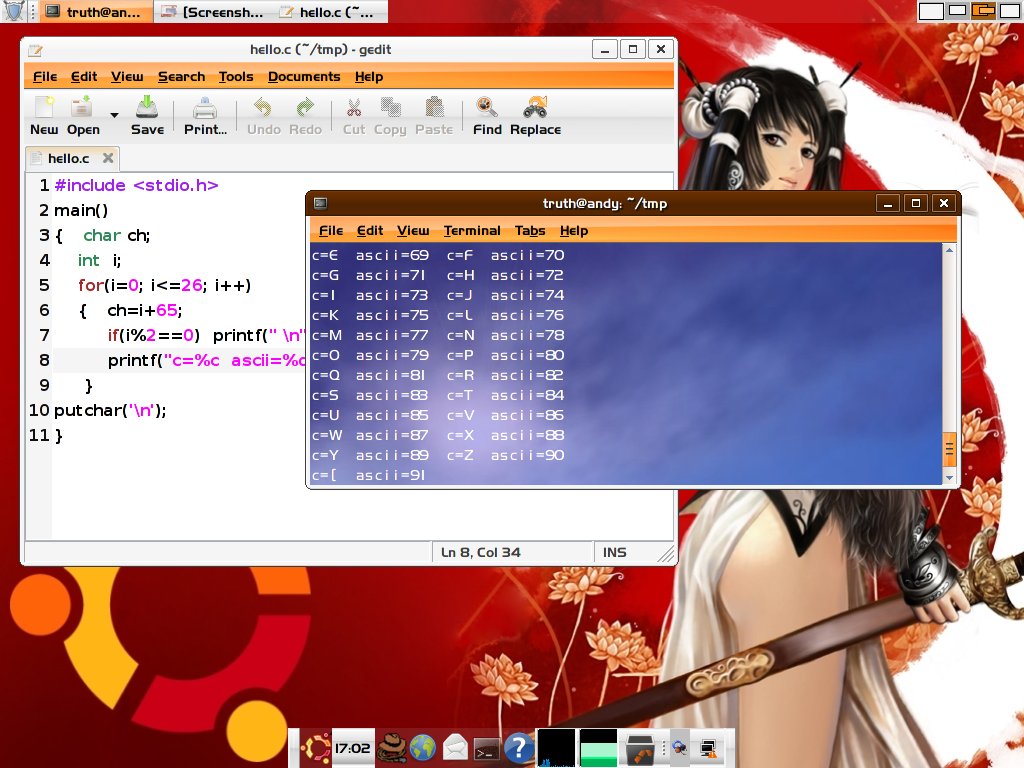This screenshot has width=1024, height=768.
Task: Open the terminal window's View menu
Action: [x=413, y=231]
